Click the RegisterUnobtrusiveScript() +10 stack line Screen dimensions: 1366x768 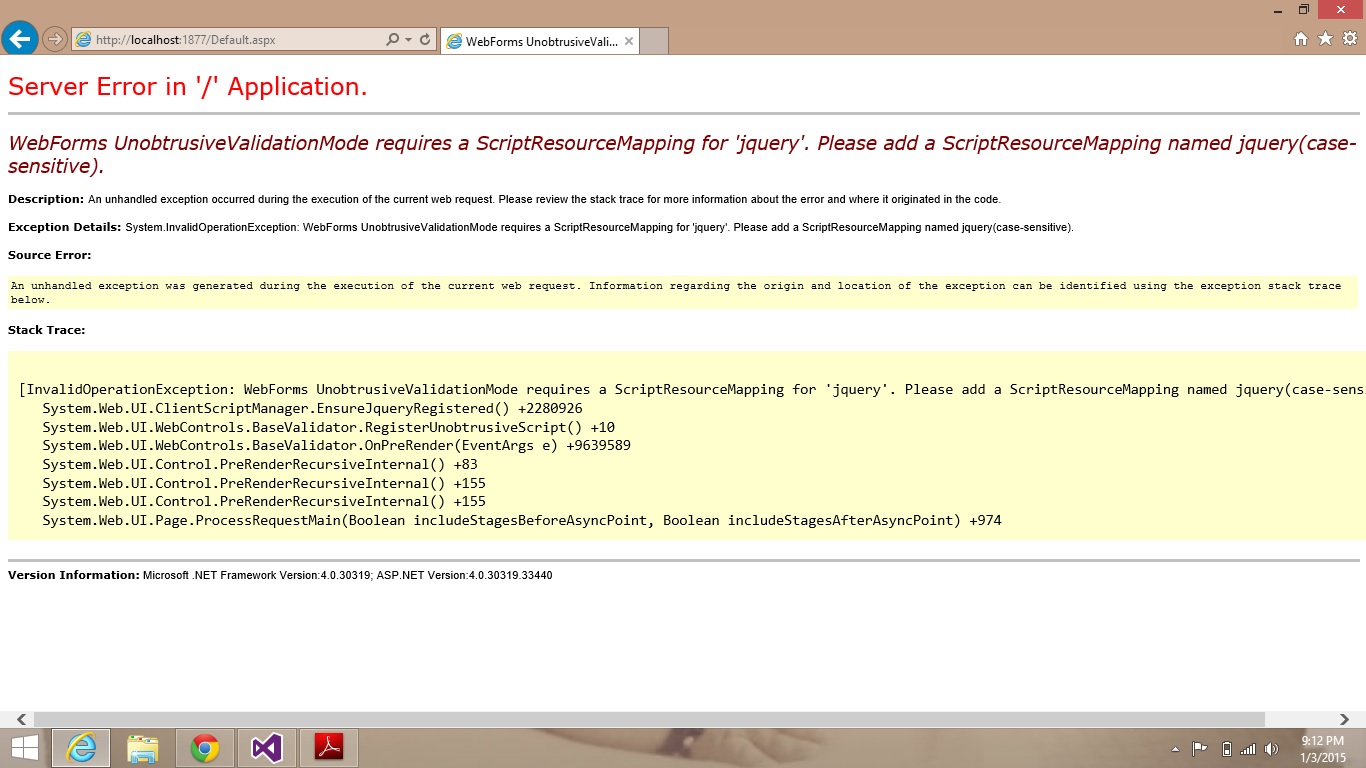coord(328,427)
